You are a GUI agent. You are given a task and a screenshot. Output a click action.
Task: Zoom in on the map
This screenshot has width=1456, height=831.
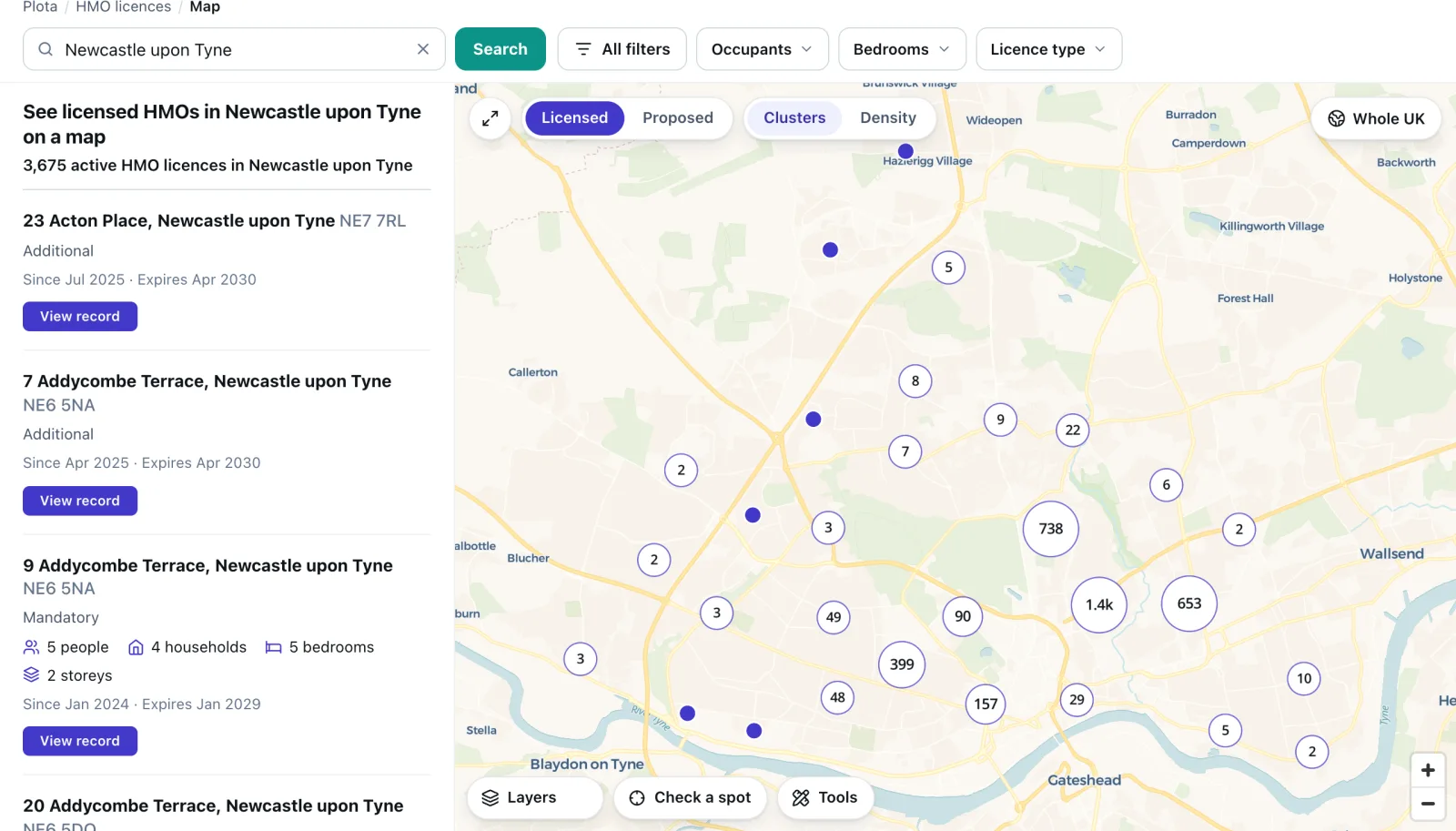coord(1428,770)
